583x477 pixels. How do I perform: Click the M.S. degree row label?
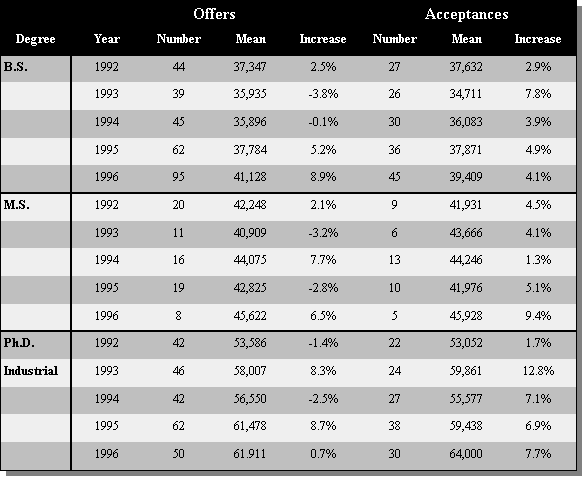point(16,205)
